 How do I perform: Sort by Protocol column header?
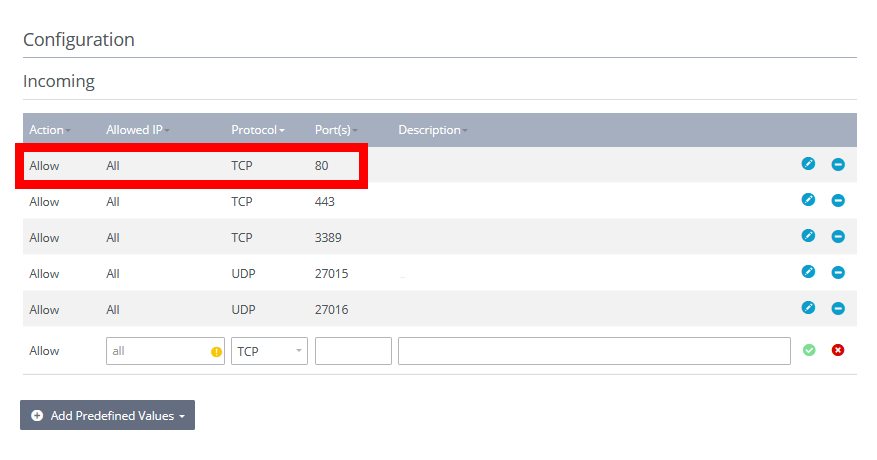[x=258, y=130]
